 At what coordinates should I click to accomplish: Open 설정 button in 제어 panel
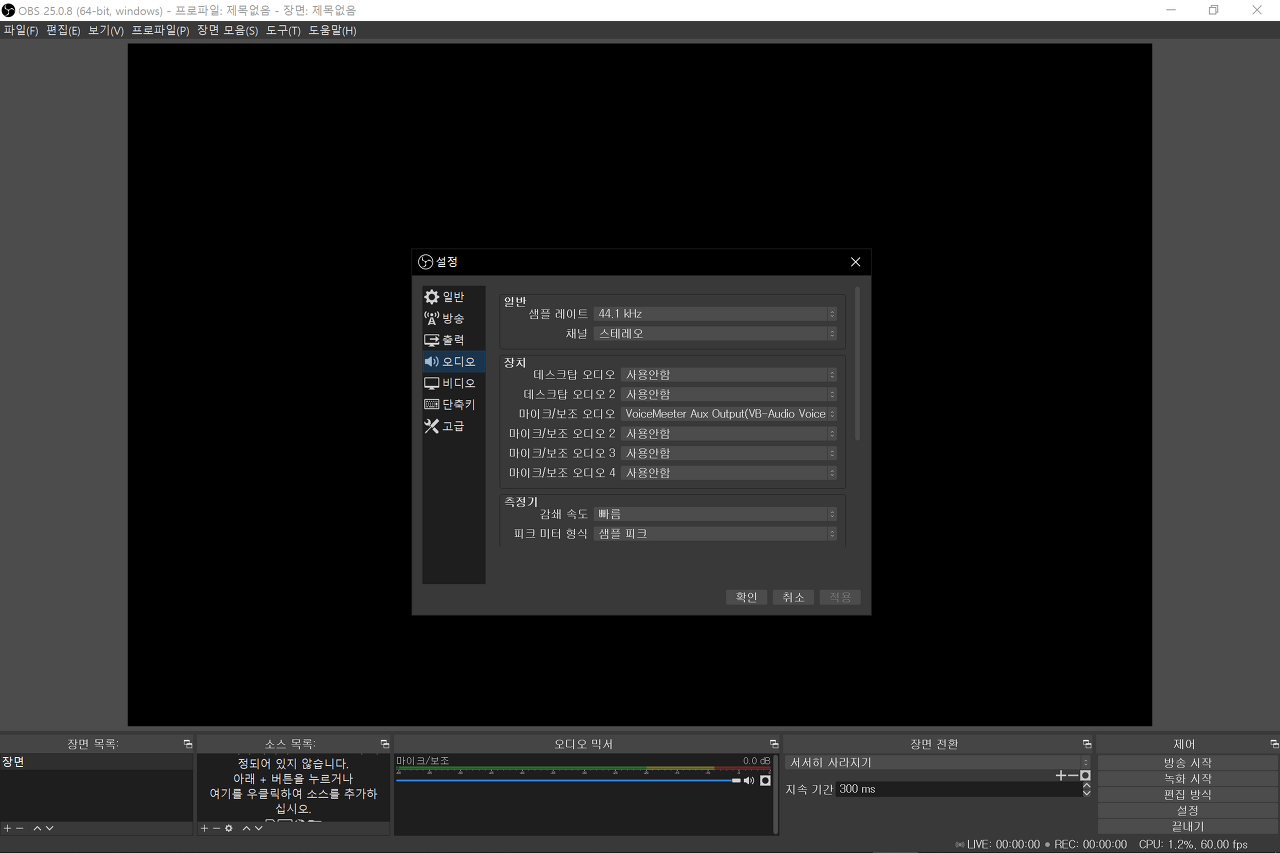(x=1188, y=811)
